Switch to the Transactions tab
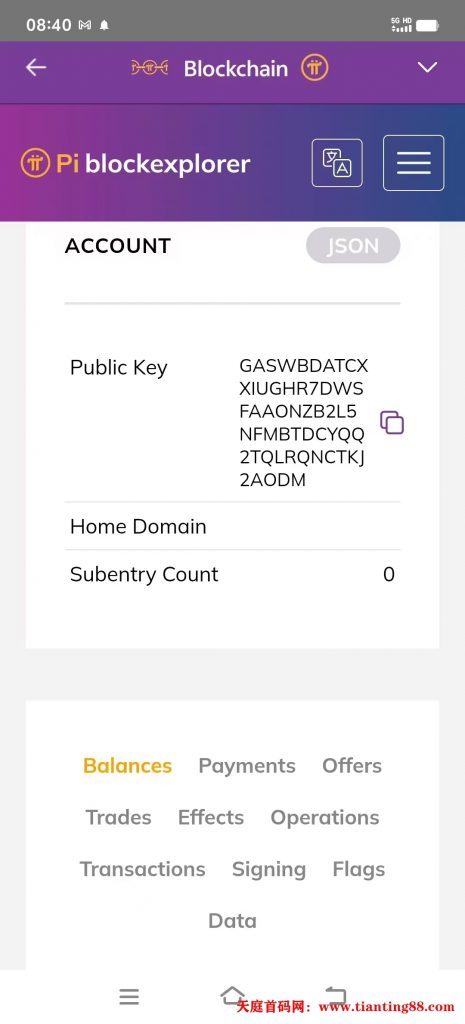This screenshot has width=465, height=1024. (142, 869)
